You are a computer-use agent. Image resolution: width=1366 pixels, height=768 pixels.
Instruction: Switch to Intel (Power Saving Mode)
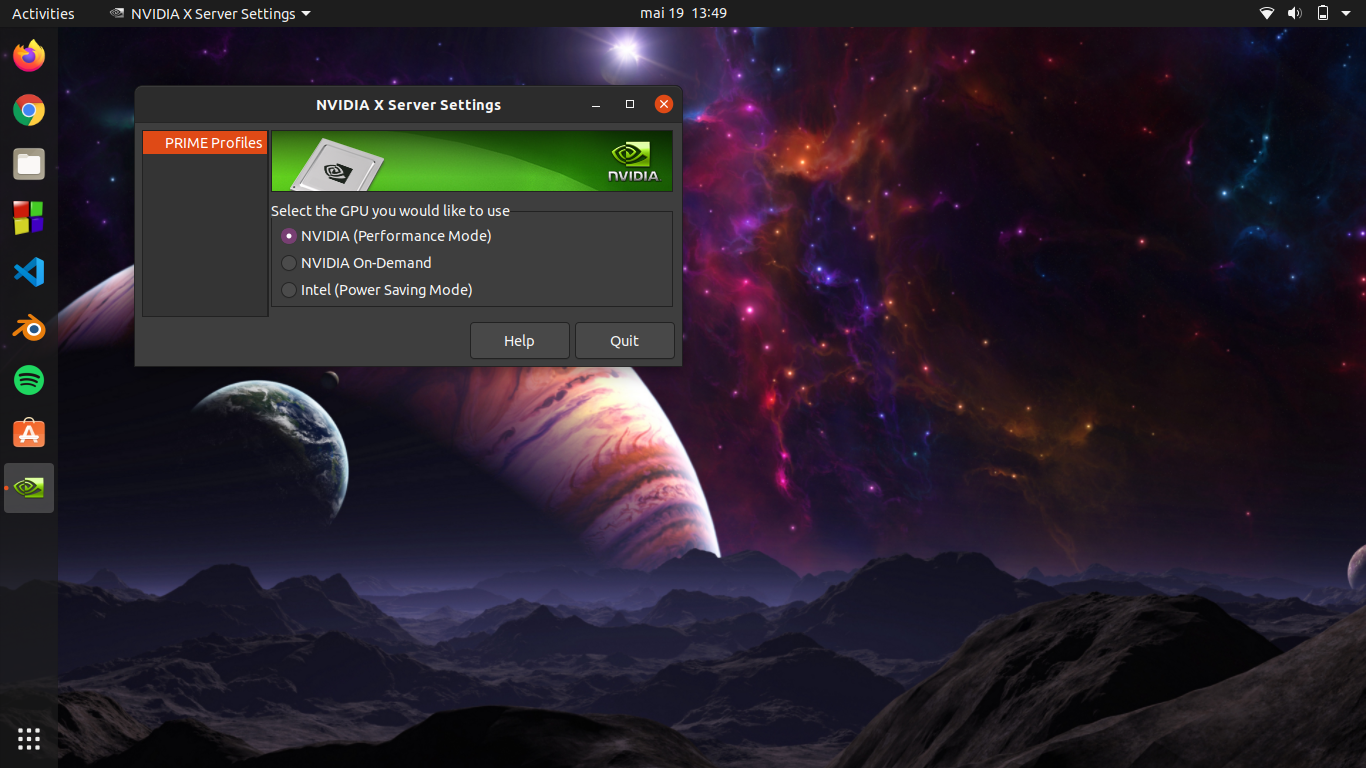coord(289,290)
